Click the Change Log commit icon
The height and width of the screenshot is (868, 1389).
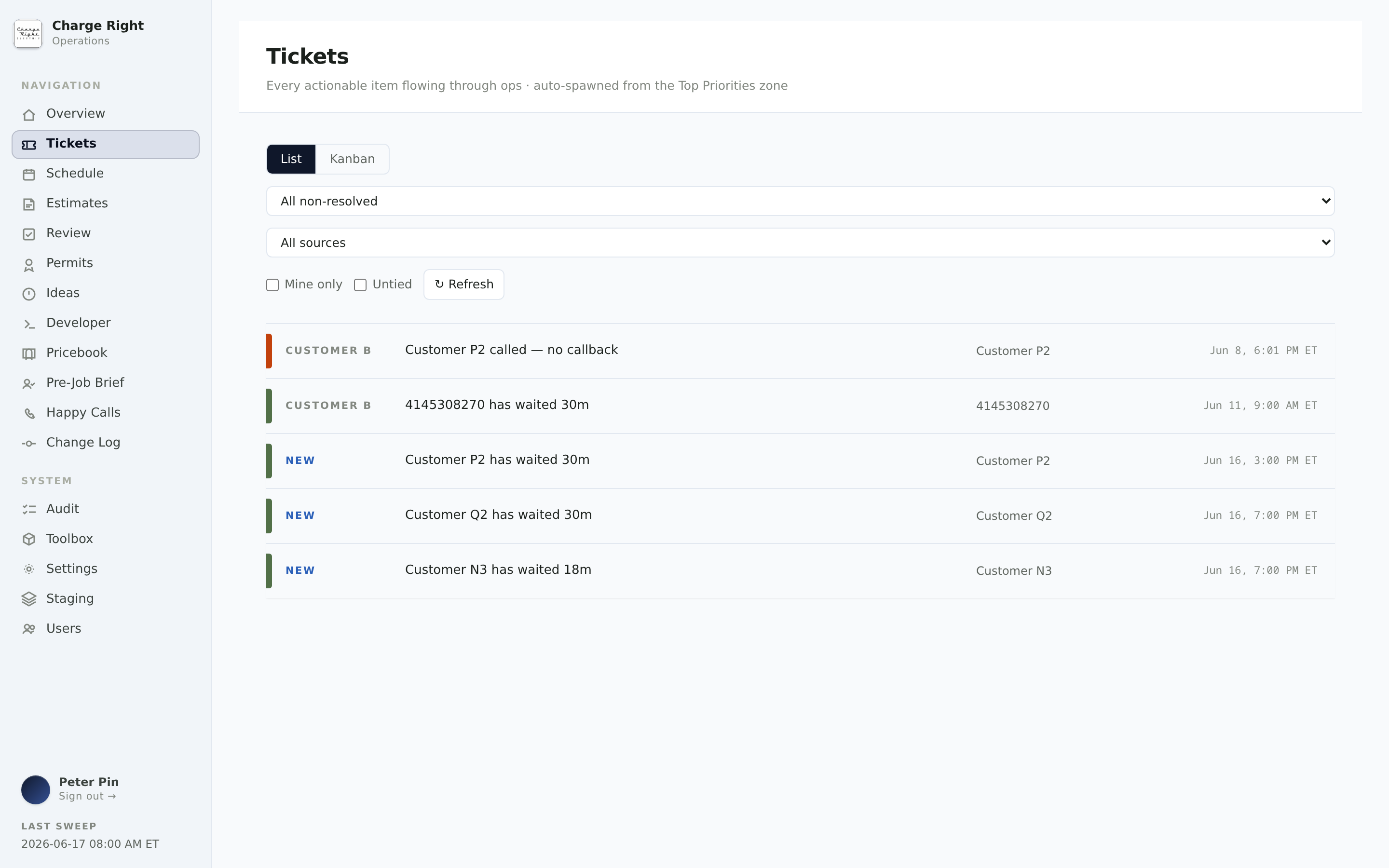click(x=29, y=443)
